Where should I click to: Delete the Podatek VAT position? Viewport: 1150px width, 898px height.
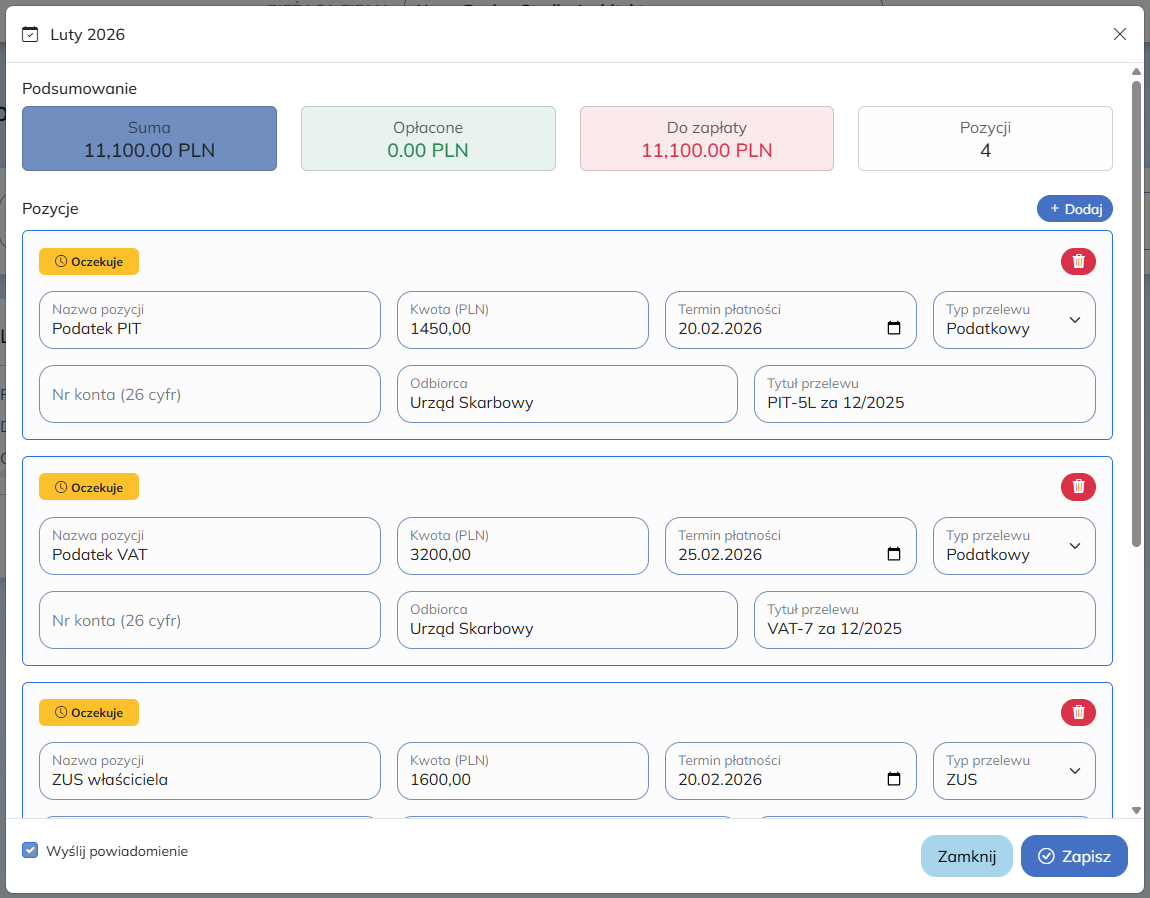[x=1078, y=487]
